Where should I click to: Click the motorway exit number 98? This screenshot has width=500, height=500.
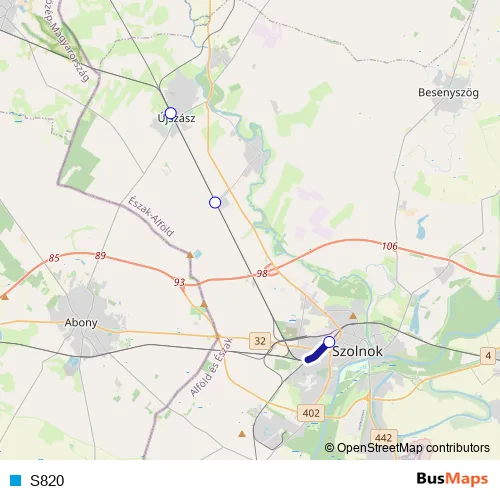click(x=262, y=274)
